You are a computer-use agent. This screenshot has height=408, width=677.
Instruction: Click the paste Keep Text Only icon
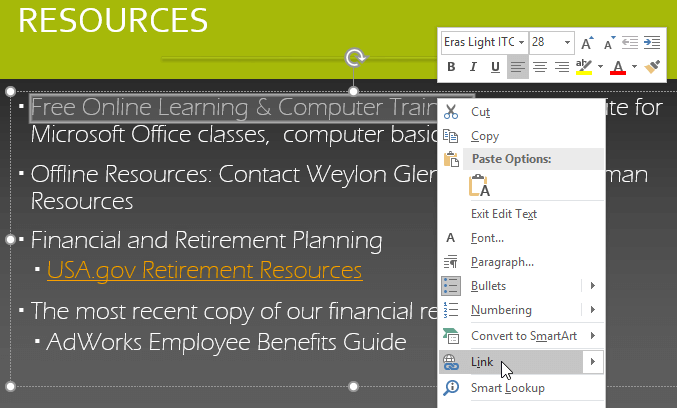[479, 186]
